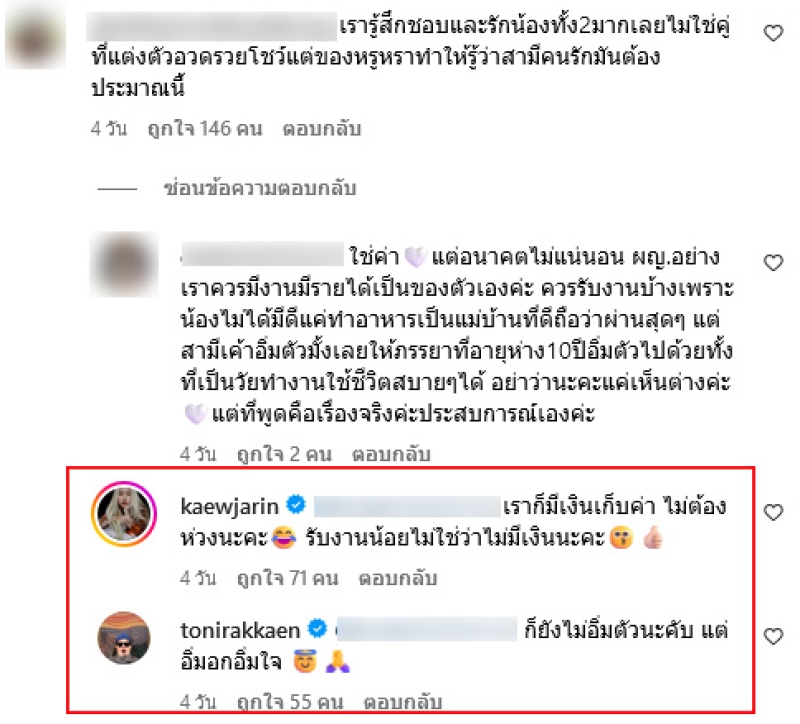Reply to kaewjarin's comment using ตอบกลับ
Screen dimensions: 800x724
398,578
